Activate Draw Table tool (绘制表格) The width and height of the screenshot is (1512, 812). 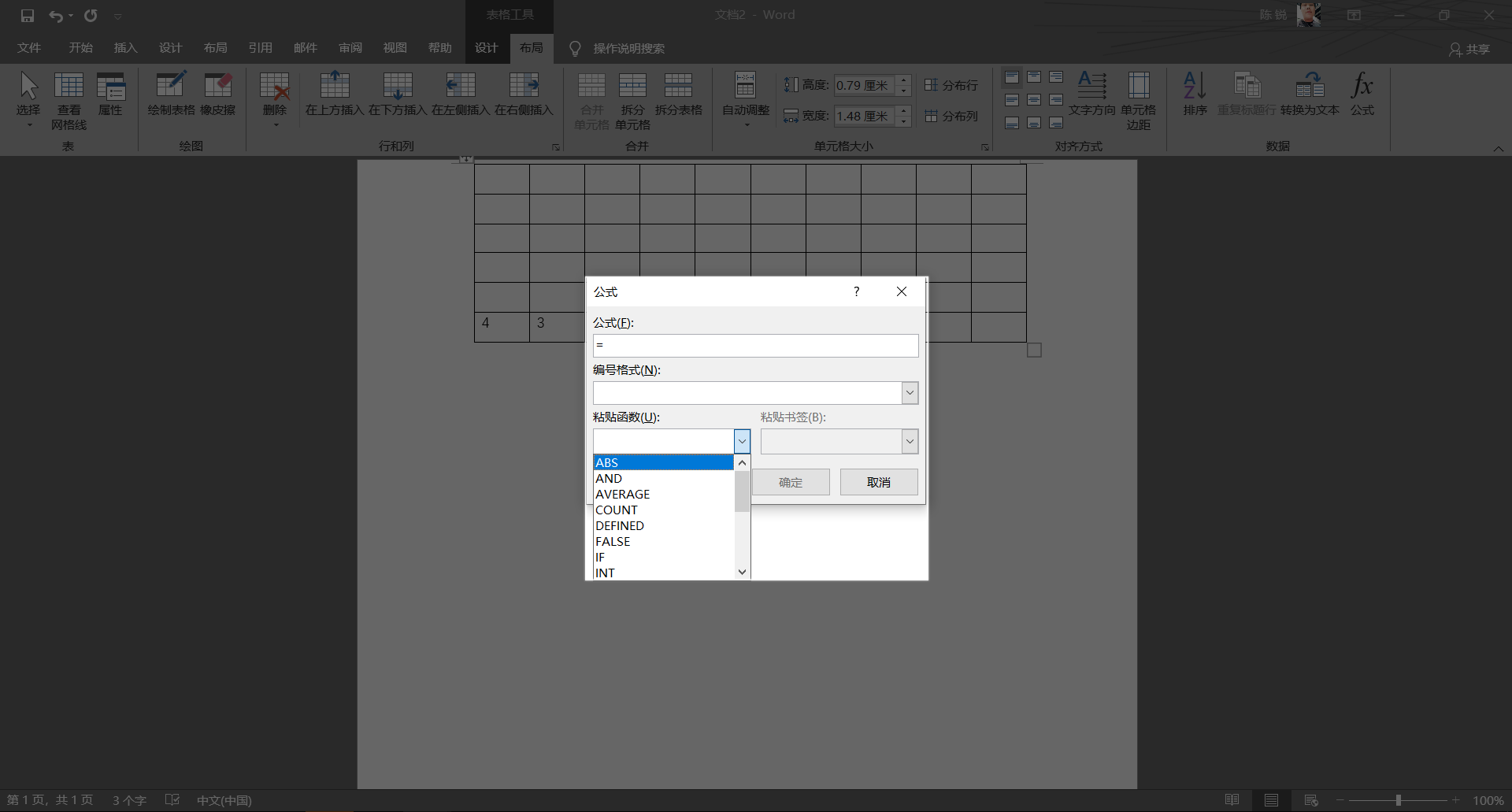[171, 94]
